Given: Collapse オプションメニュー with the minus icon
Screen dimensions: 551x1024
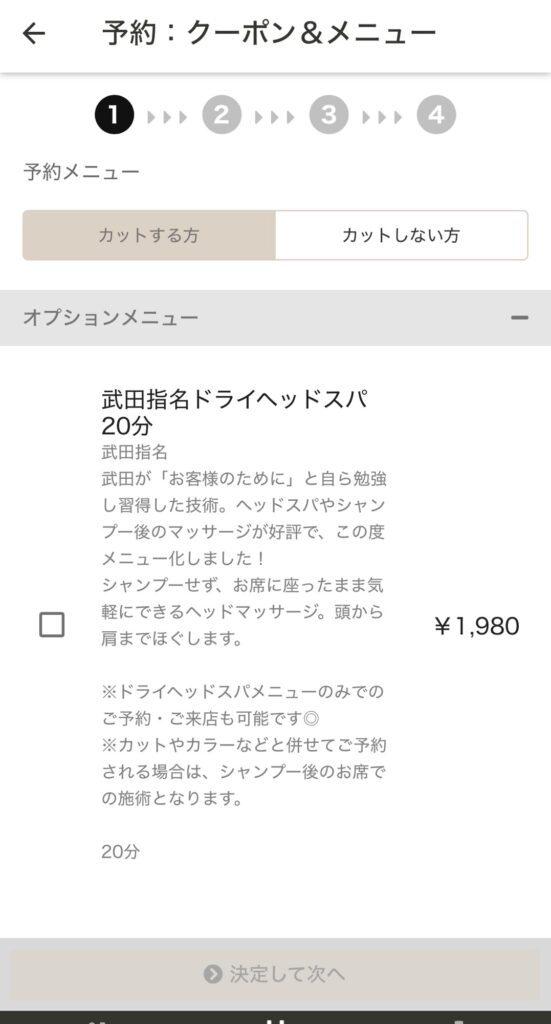Looking at the screenshot, I should [x=520, y=318].
